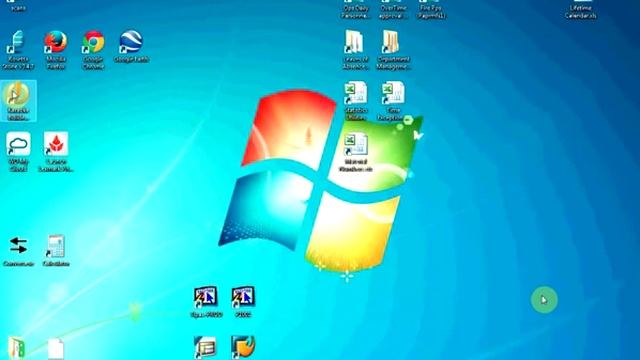Open the form-sheet shortcut at the bottom edge
The image size is (640, 360).
point(205,348)
